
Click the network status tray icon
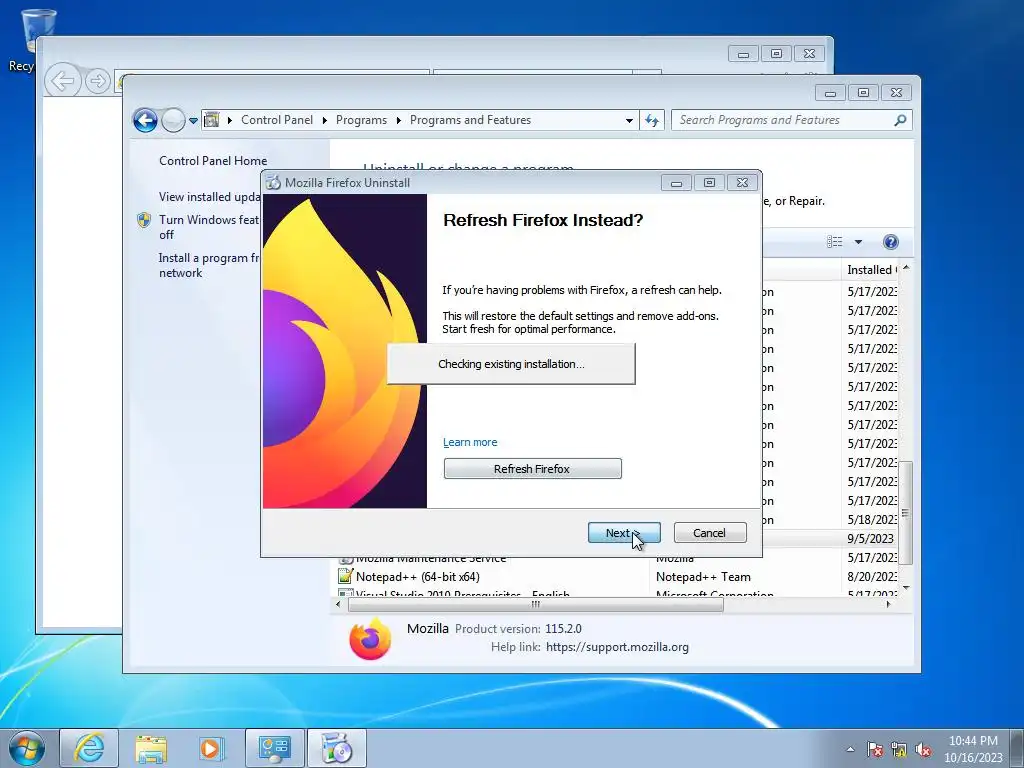pyautogui.click(x=899, y=749)
